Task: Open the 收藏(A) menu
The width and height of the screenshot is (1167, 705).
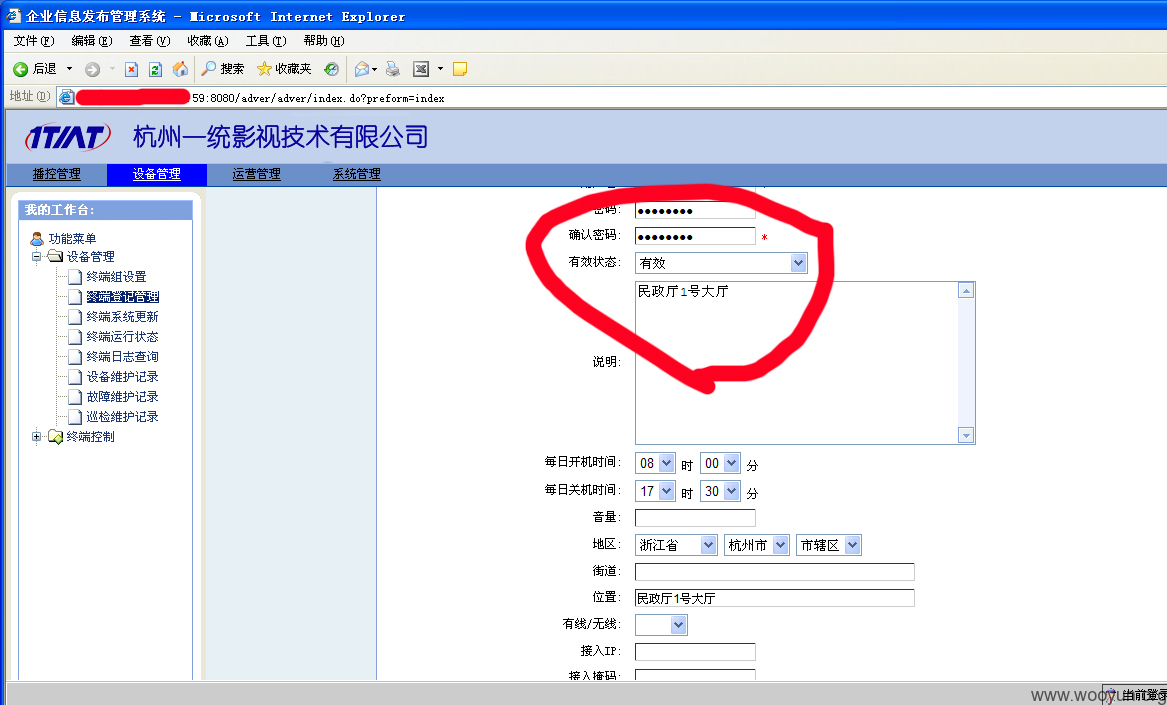Action: (208, 41)
